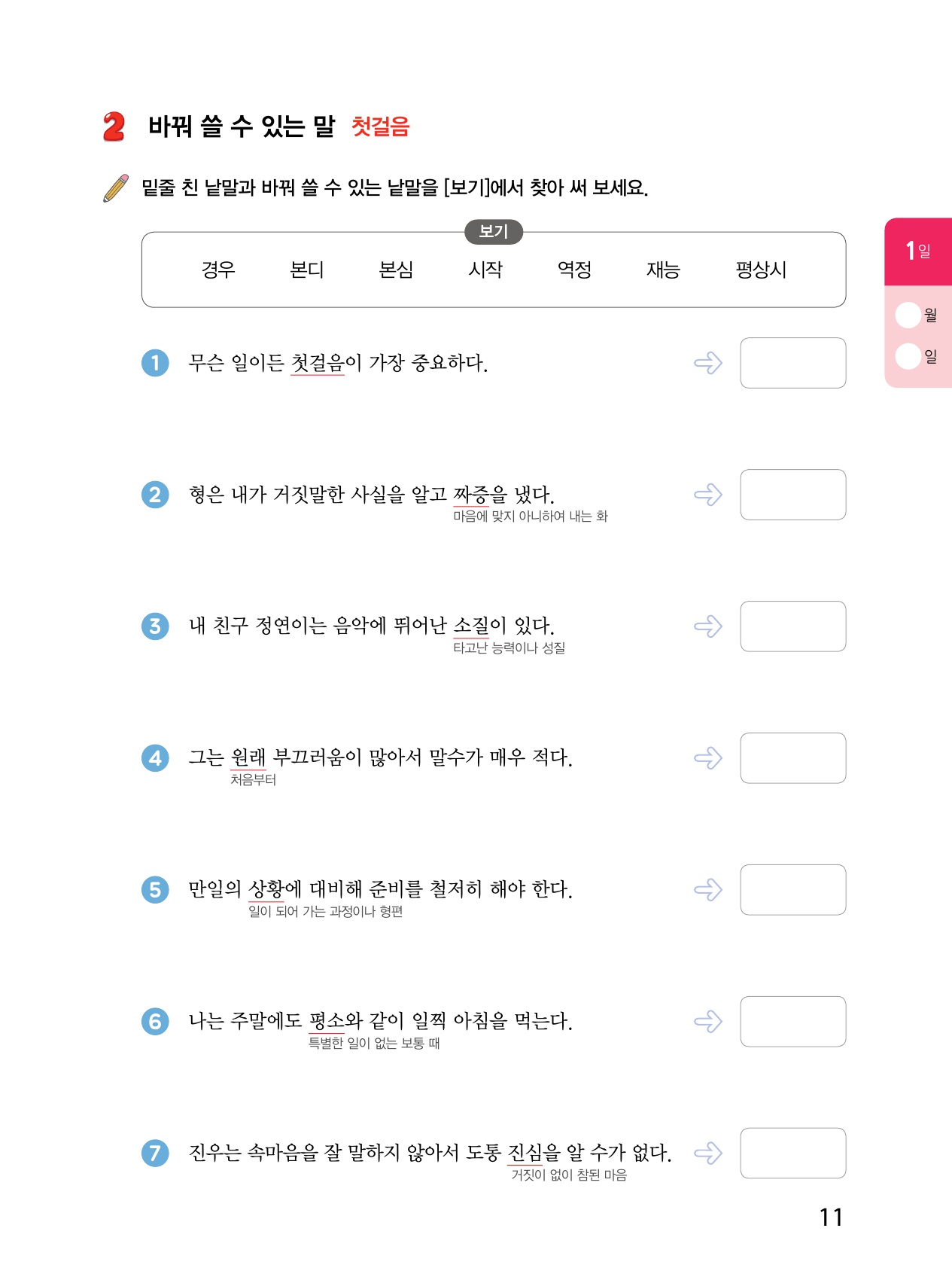
Task: Mark the 일 circle on side tab
Action: (908, 356)
